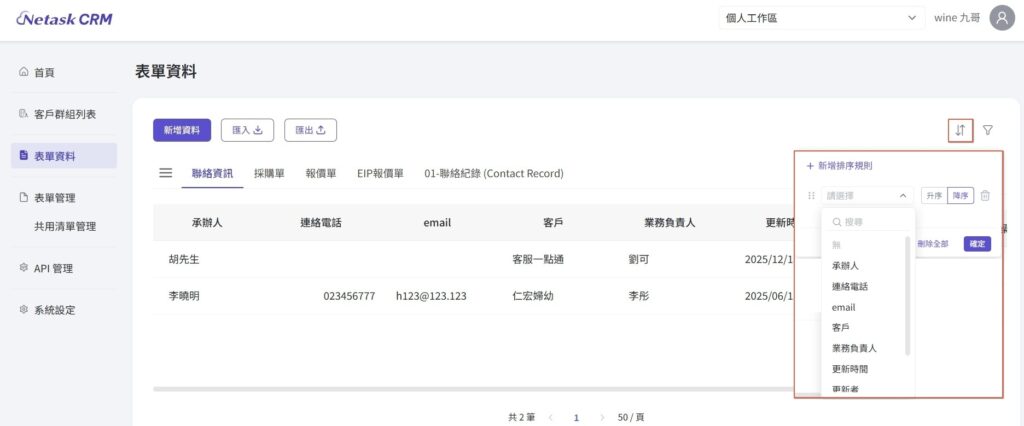Click the 搜尋 search field in dropdown

click(x=868, y=221)
